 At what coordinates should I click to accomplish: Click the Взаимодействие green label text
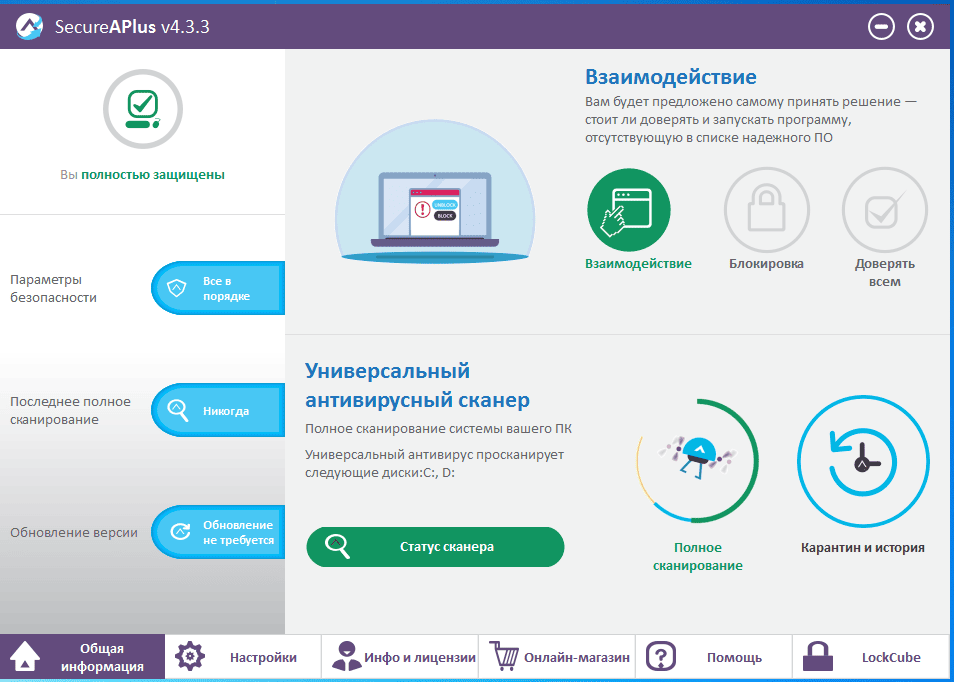click(638, 263)
